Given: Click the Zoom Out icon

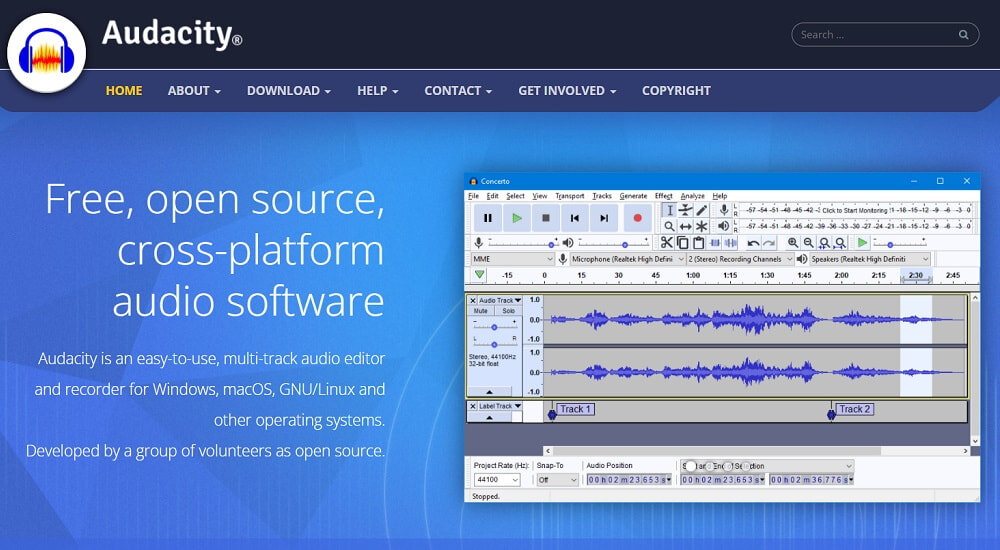Looking at the screenshot, I should (x=809, y=242).
